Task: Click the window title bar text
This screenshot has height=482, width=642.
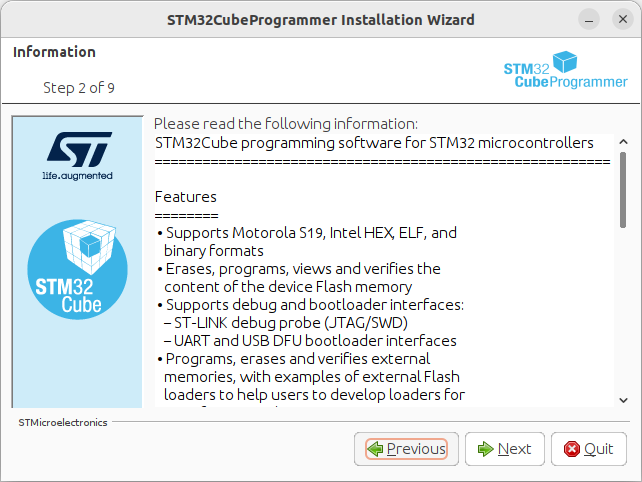Action: [321, 20]
